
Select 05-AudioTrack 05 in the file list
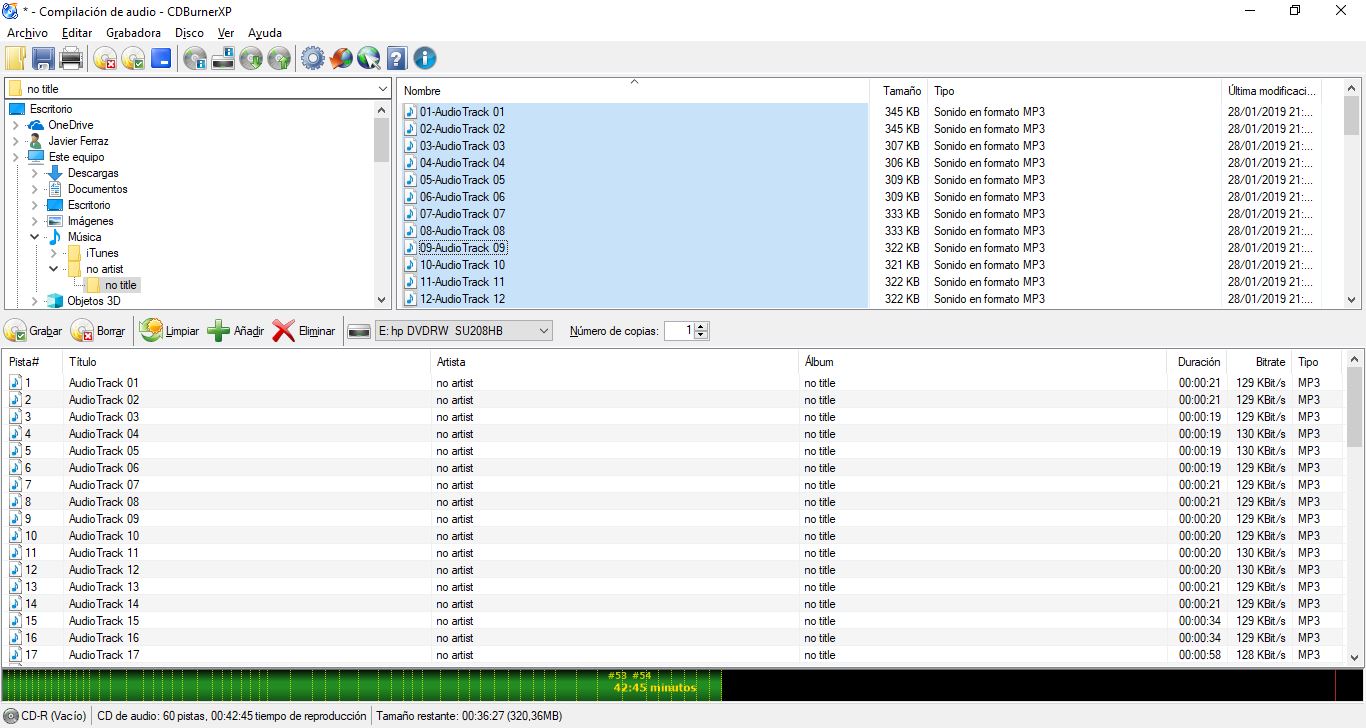[x=462, y=180]
